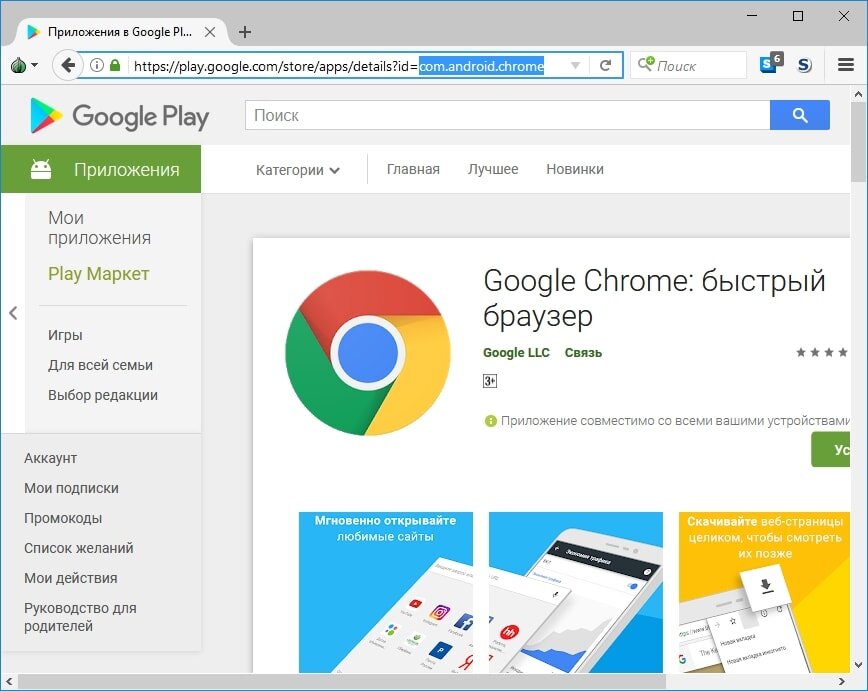Open Промокоды link
This screenshot has width=868, height=691.
(x=63, y=518)
